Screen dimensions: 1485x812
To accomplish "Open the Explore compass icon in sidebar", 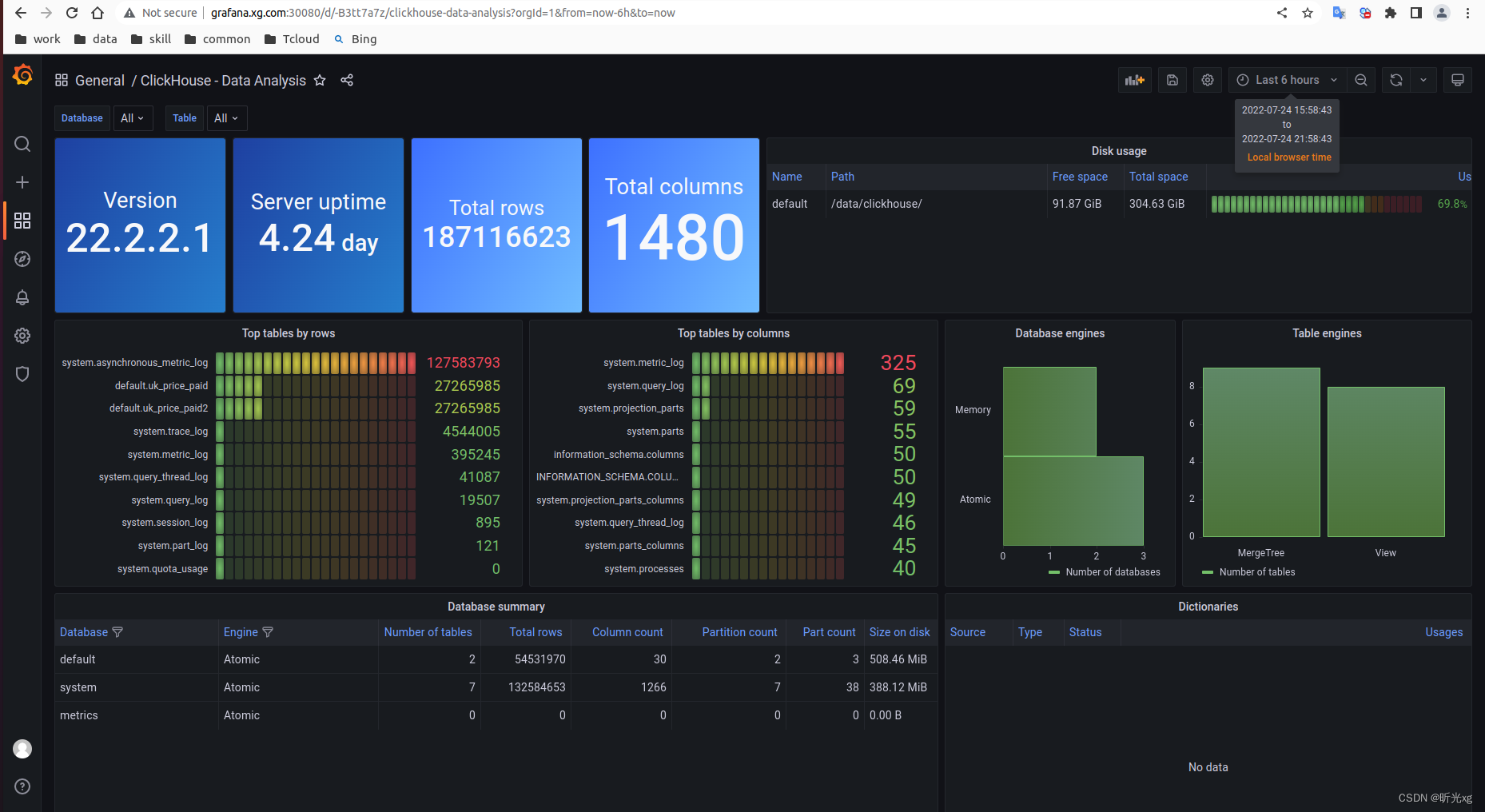I will pyautogui.click(x=22, y=259).
